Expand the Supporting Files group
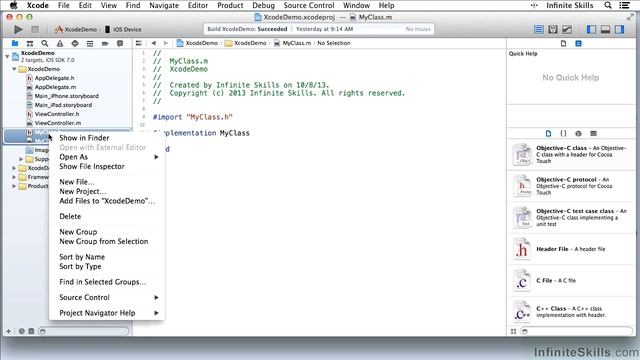 (x=21, y=159)
